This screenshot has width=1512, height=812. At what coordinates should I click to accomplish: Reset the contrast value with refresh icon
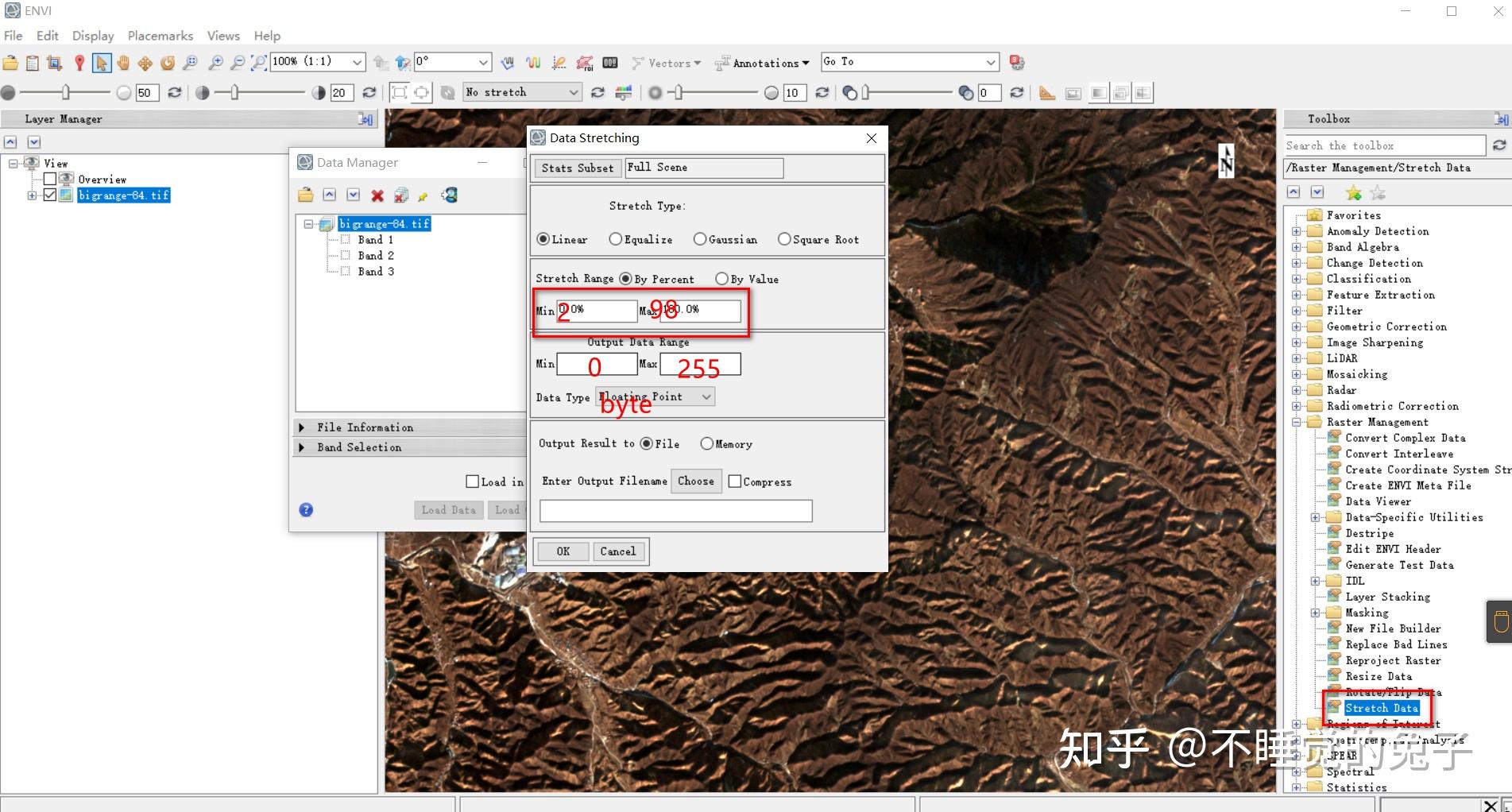coord(369,93)
